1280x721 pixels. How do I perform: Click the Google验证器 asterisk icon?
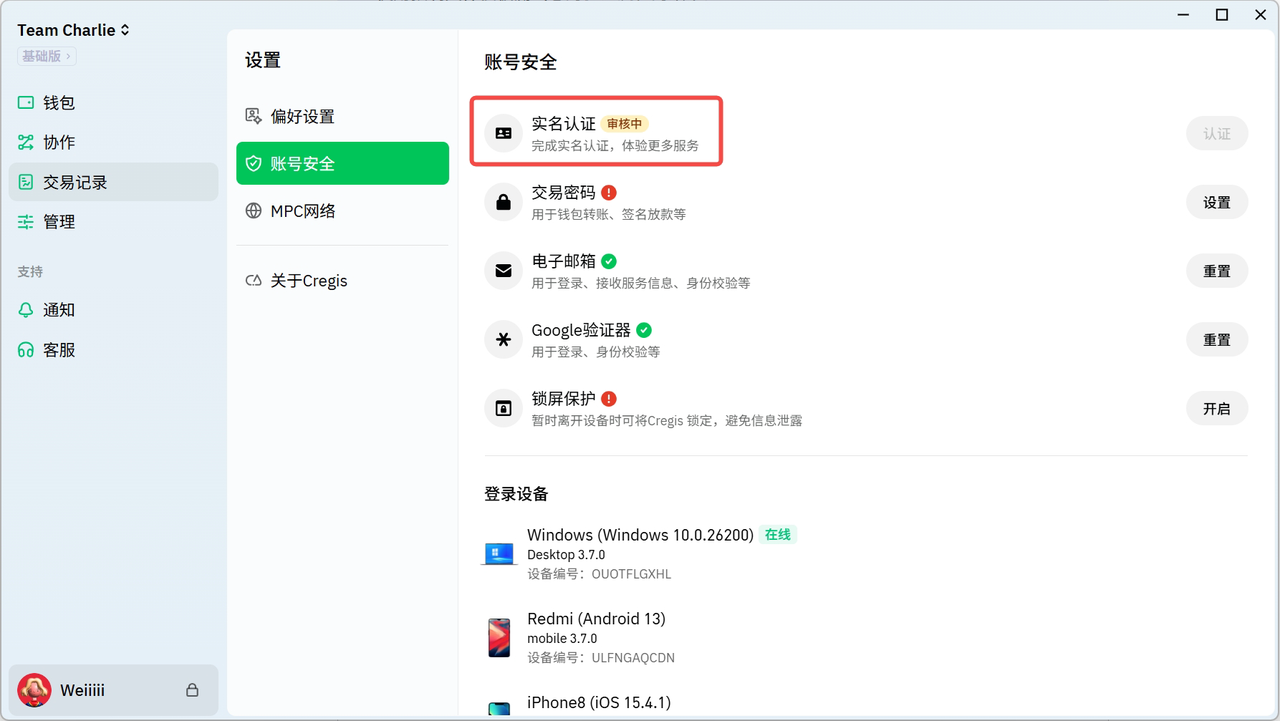pos(503,339)
